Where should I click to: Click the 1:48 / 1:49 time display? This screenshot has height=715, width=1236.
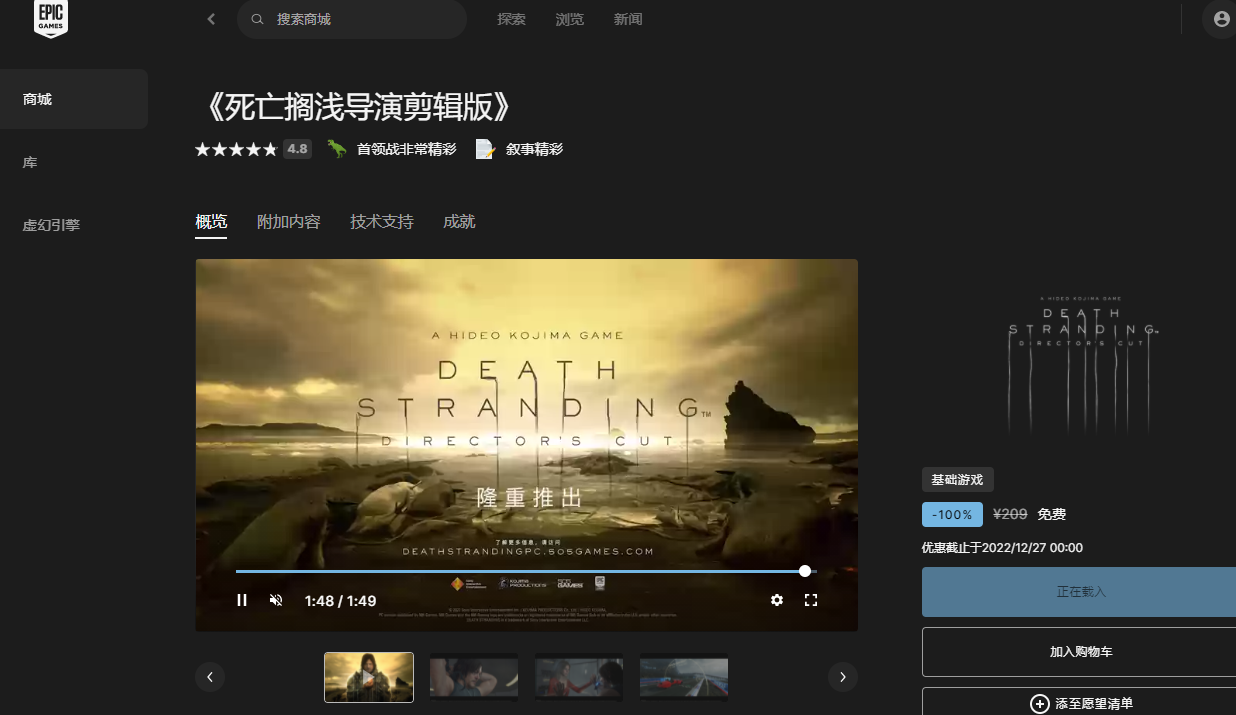(x=340, y=601)
